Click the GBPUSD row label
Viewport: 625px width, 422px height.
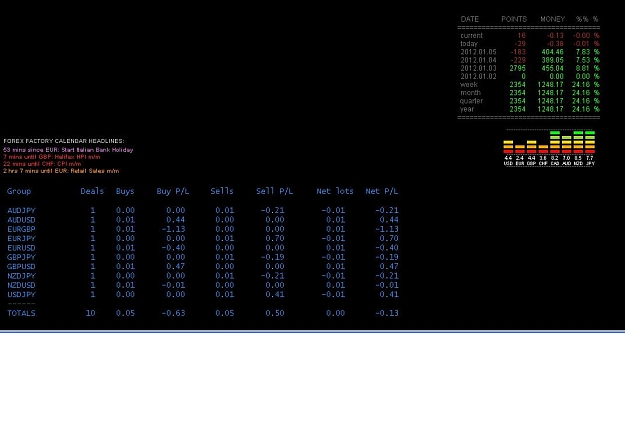click(x=22, y=266)
